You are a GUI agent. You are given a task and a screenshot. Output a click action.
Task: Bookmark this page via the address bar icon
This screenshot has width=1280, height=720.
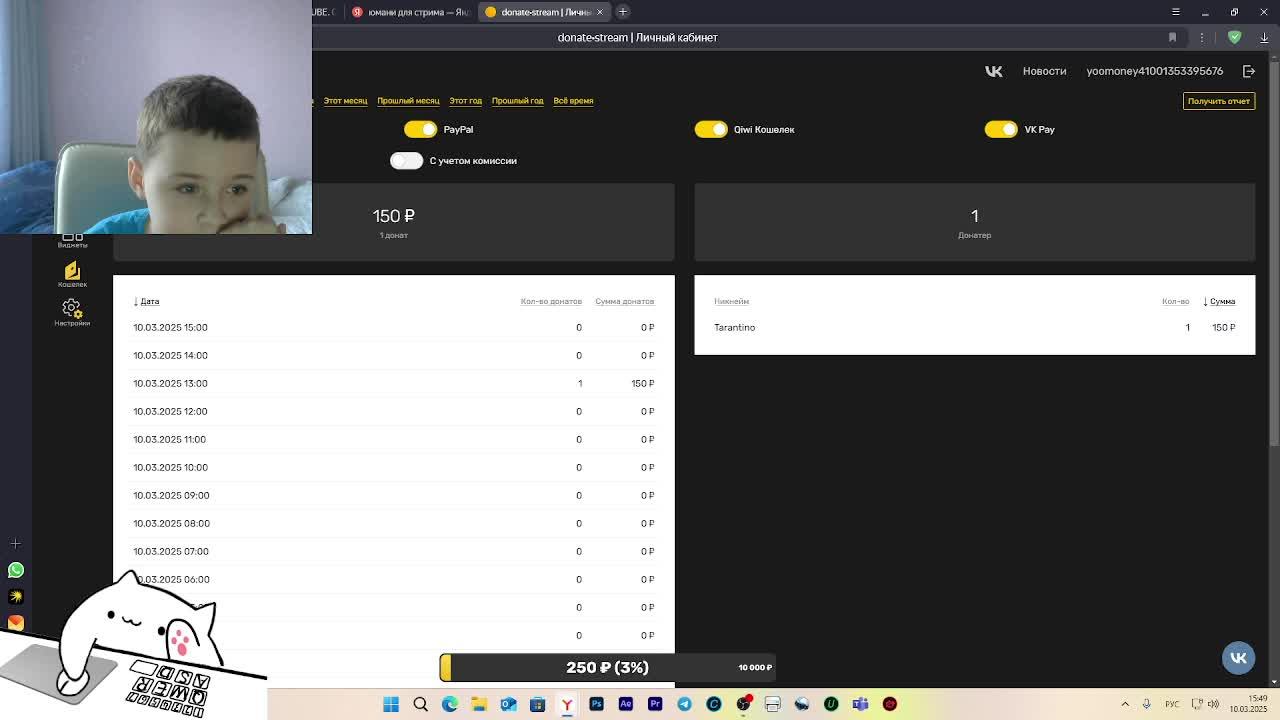tap(1172, 37)
